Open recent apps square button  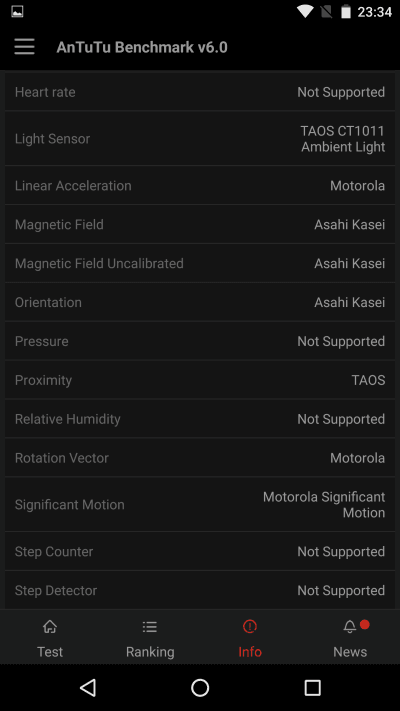[x=312, y=687]
